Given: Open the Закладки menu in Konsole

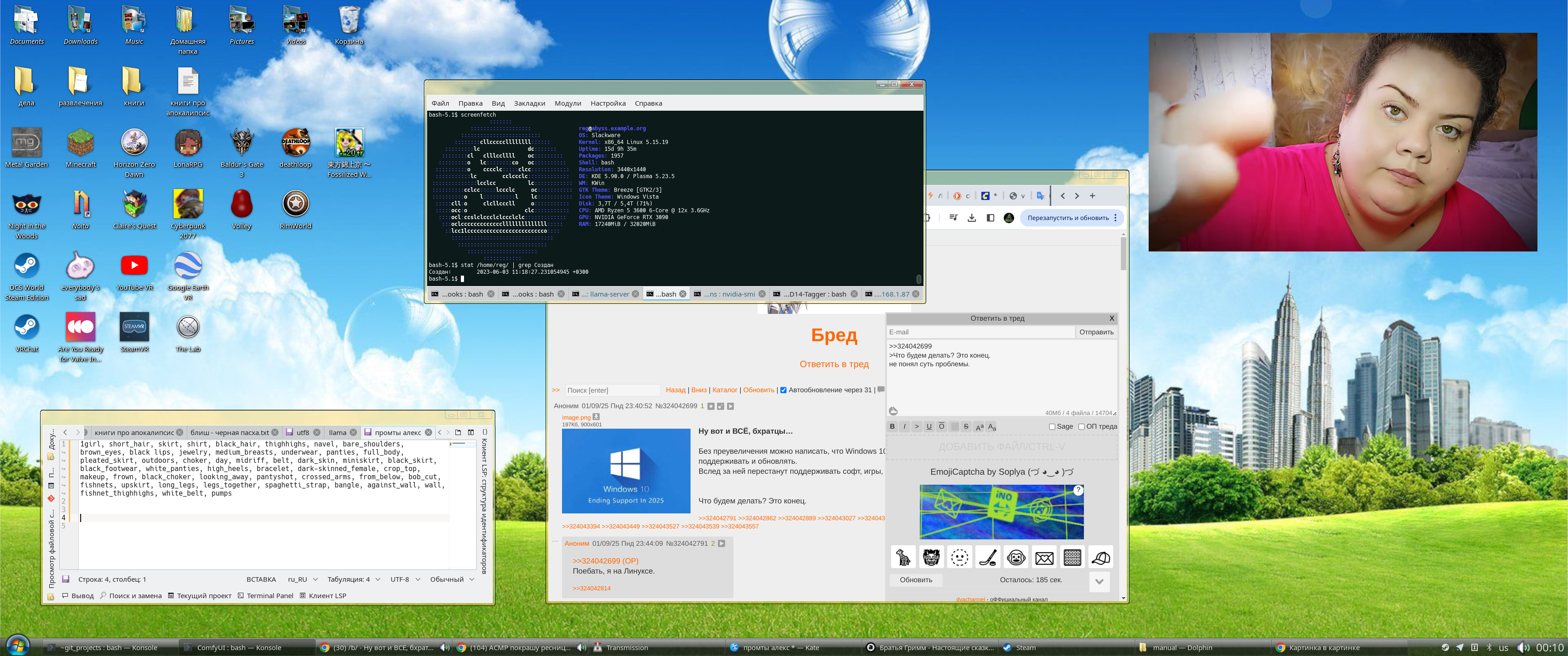Looking at the screenshot, I should [529, 103].
